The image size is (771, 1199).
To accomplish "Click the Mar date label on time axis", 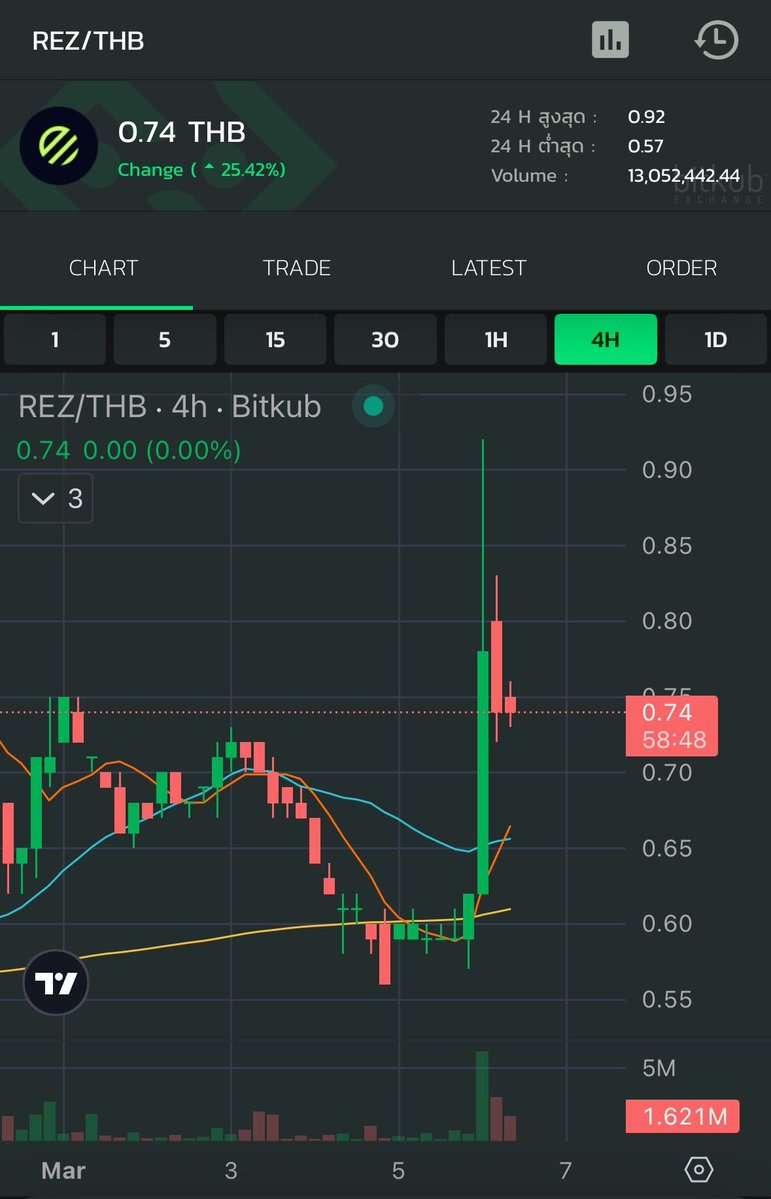I will (63, 1169).
